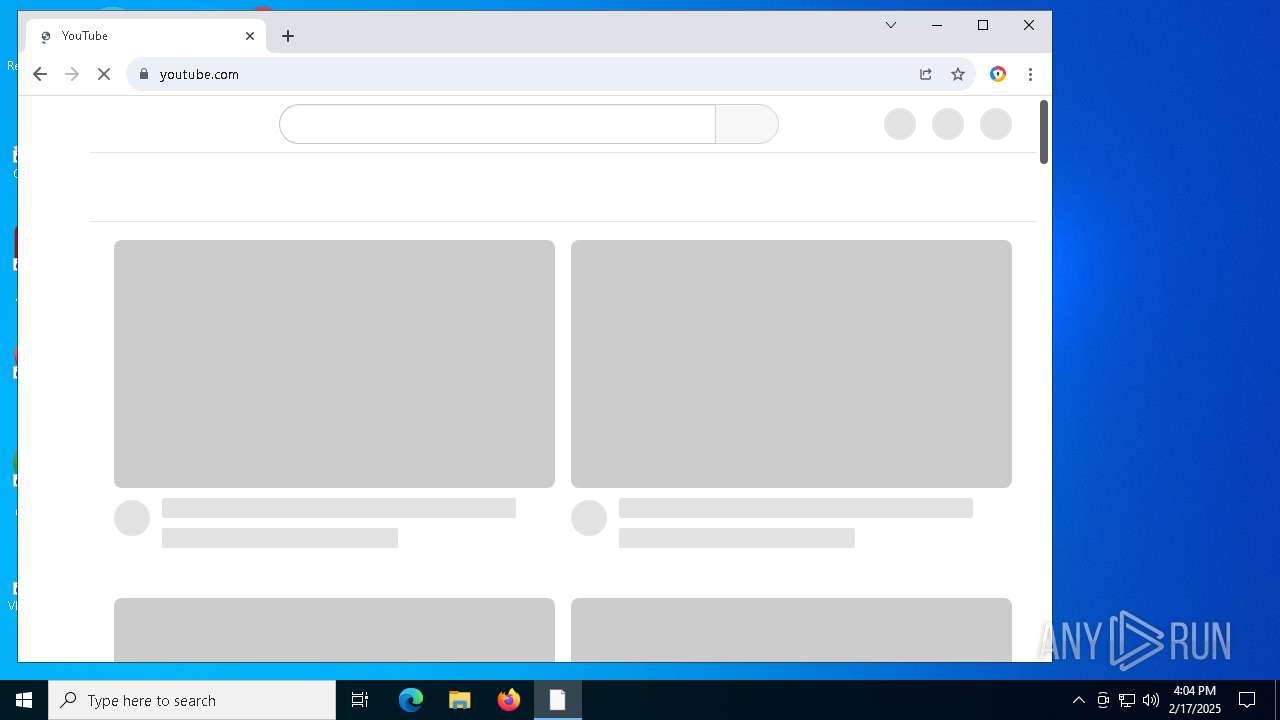This screenshot has height=720, width=1280.
Task: Launch Firefox from taskbar
Action: (x=509, y=700)
